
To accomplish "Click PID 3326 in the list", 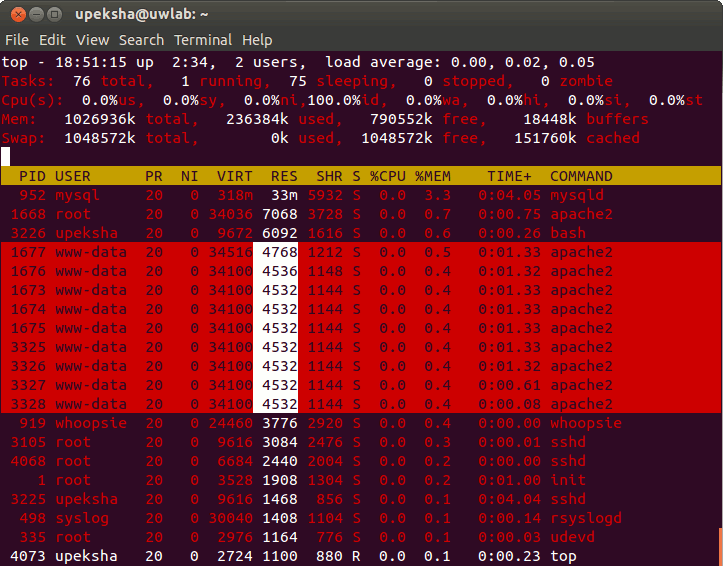I will coord(28,366).
